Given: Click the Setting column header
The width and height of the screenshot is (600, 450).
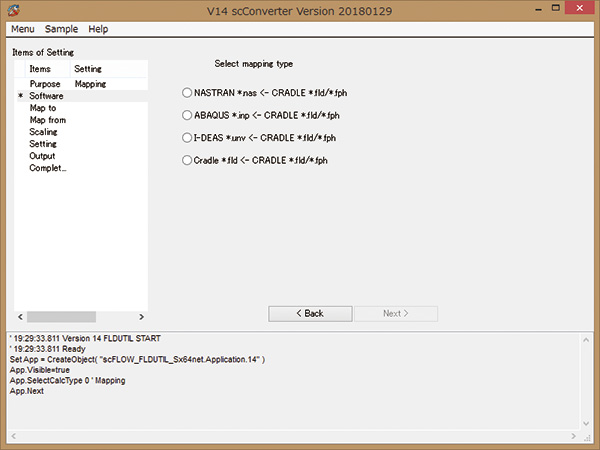Looking at the screenshot, I should tap(109, 69).
